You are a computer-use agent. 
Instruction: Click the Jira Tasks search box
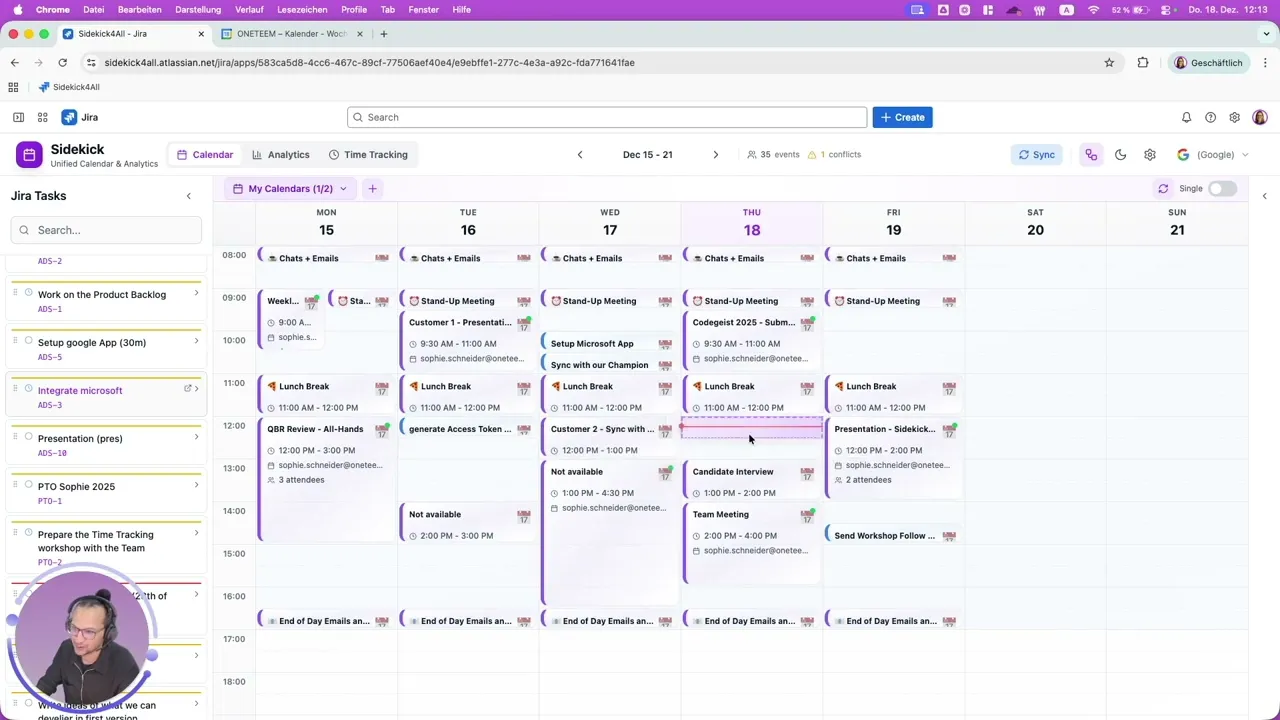[x=106, y=230]
